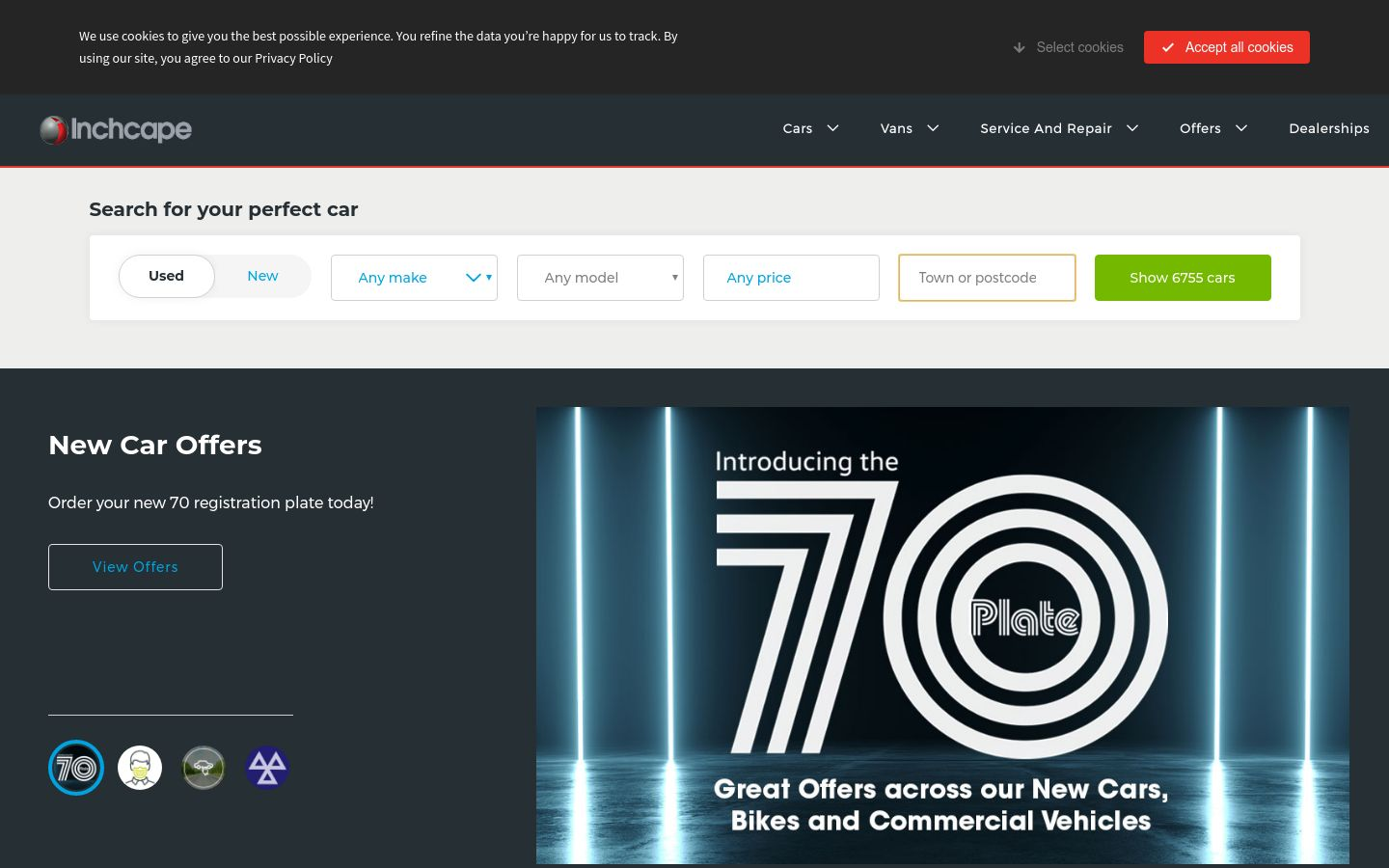Open the Any make dropdown
The image size is (1389, 868).
pos(414,278)
